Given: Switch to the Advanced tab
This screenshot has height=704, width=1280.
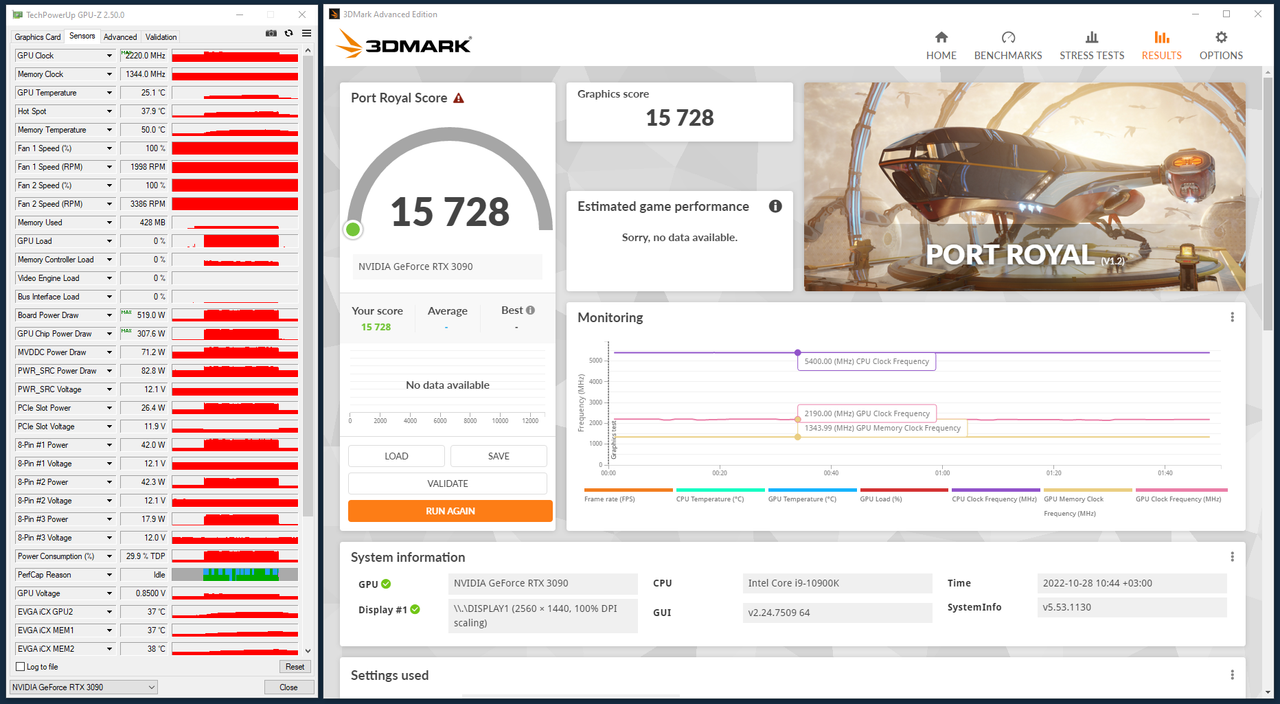Looking at the screenshot, I should click(x=120, y=37).
